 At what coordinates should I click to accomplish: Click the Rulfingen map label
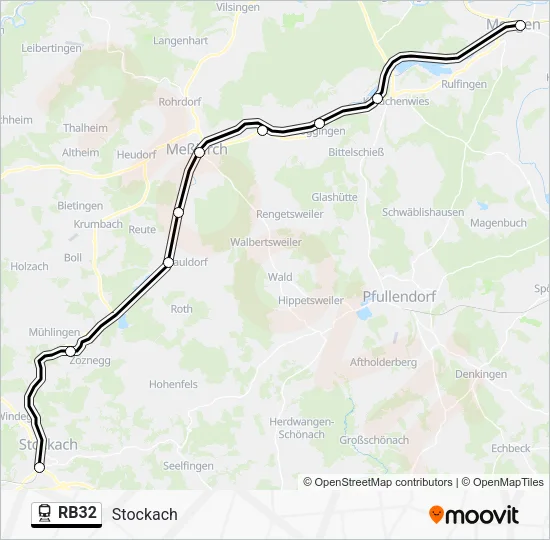pyautogui.click(x=464, y=84)
